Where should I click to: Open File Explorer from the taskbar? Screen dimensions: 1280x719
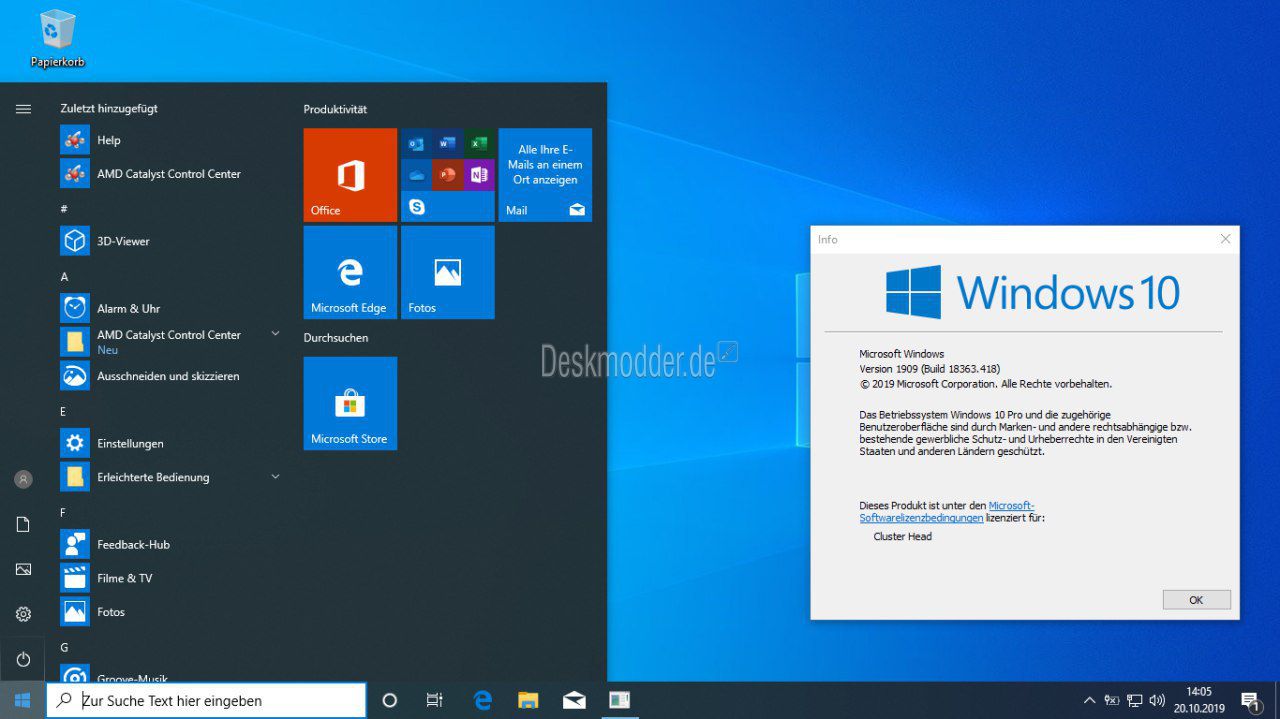[528, 700]
